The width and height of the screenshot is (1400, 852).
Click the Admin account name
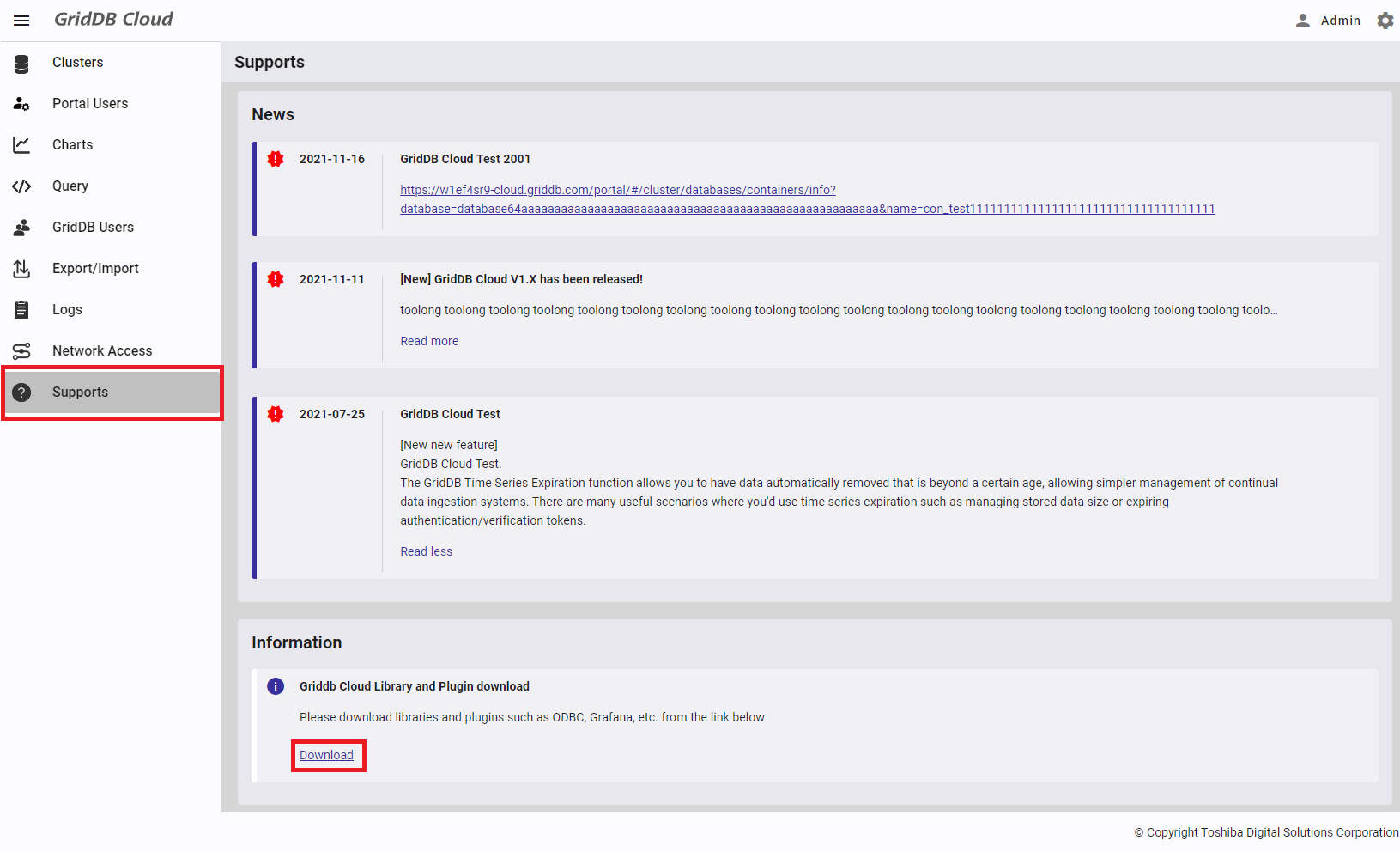pyautogui.click(x=1341, y=21)
